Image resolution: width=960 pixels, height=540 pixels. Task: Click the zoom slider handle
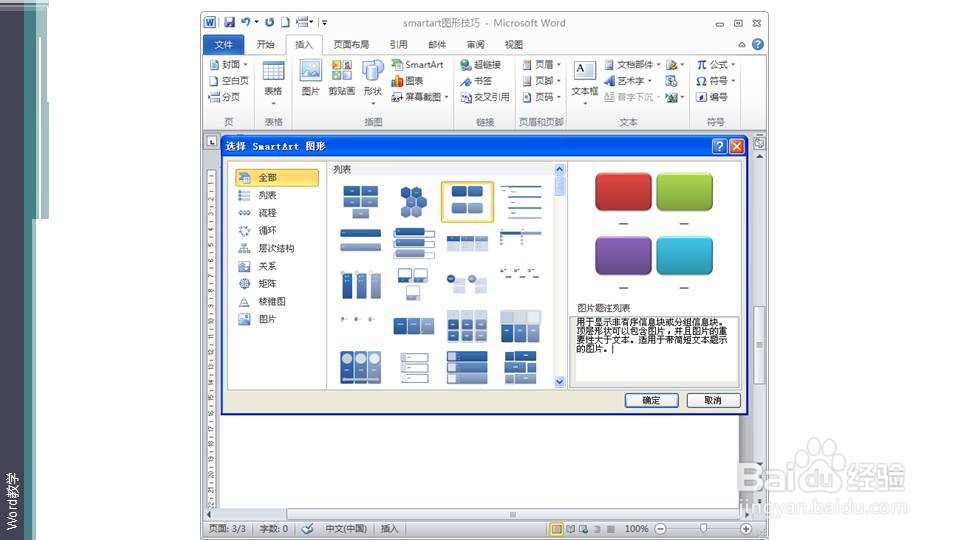[703, 528]
